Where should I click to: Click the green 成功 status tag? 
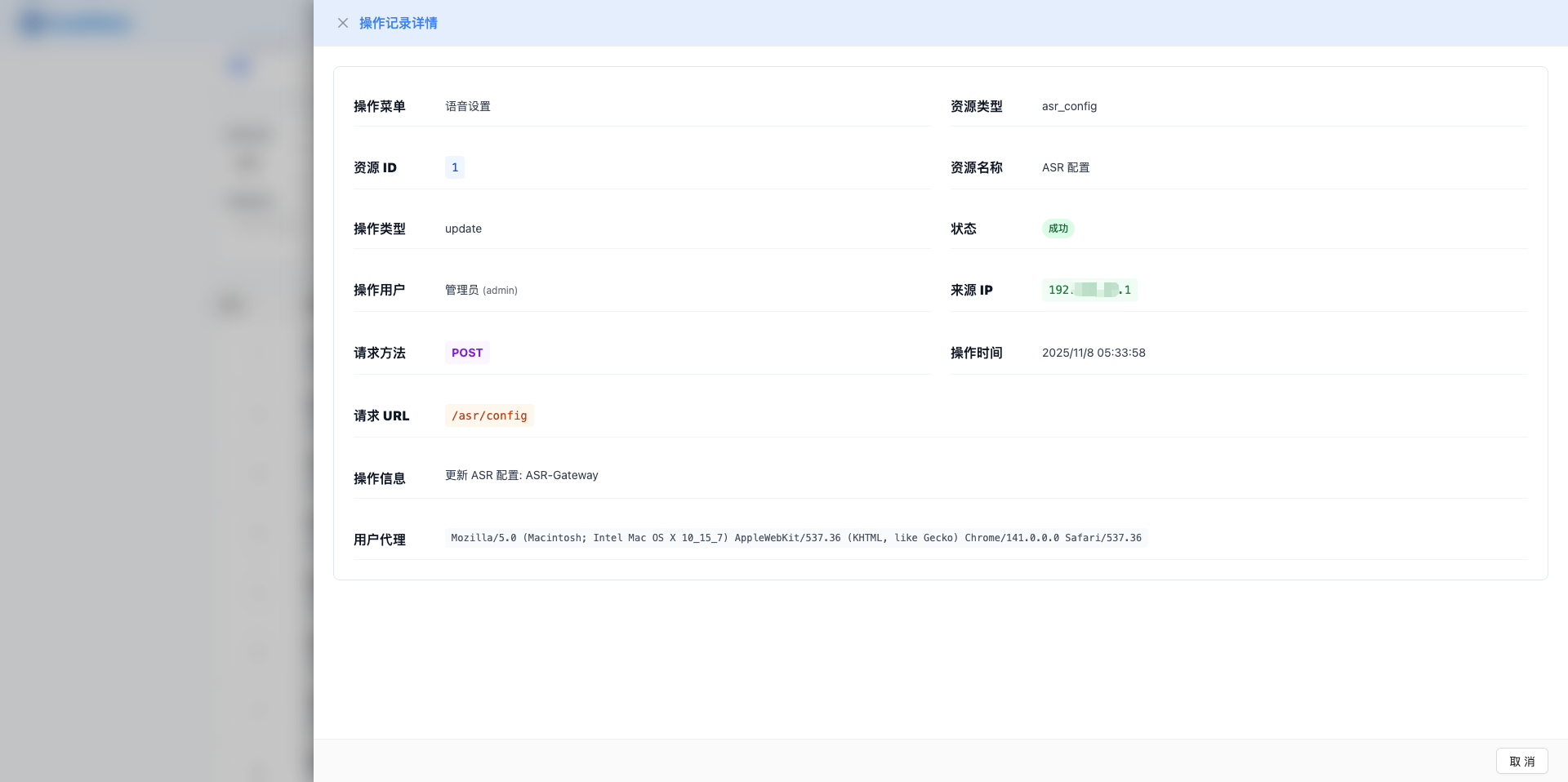pyautogui.click(x=1058, y=229)
